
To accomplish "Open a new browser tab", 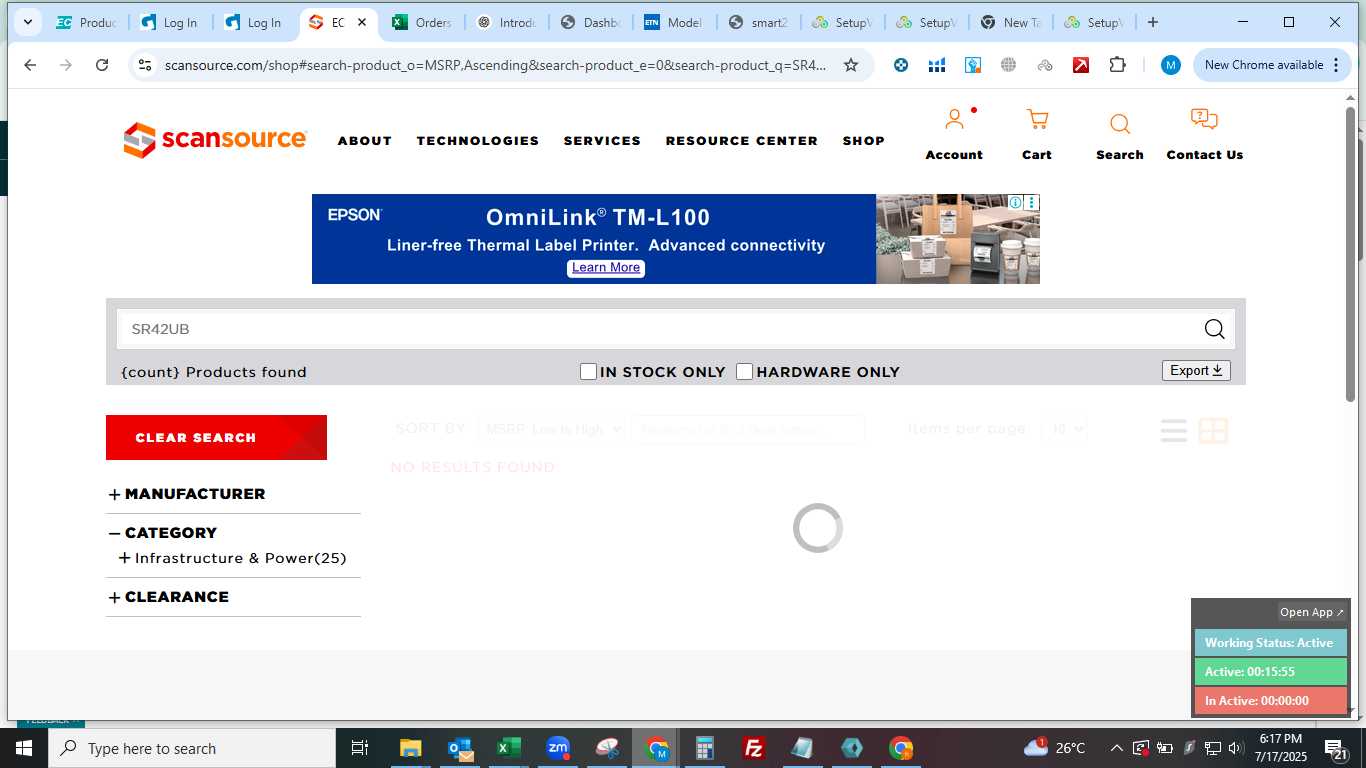I will tap(1153, 22).
